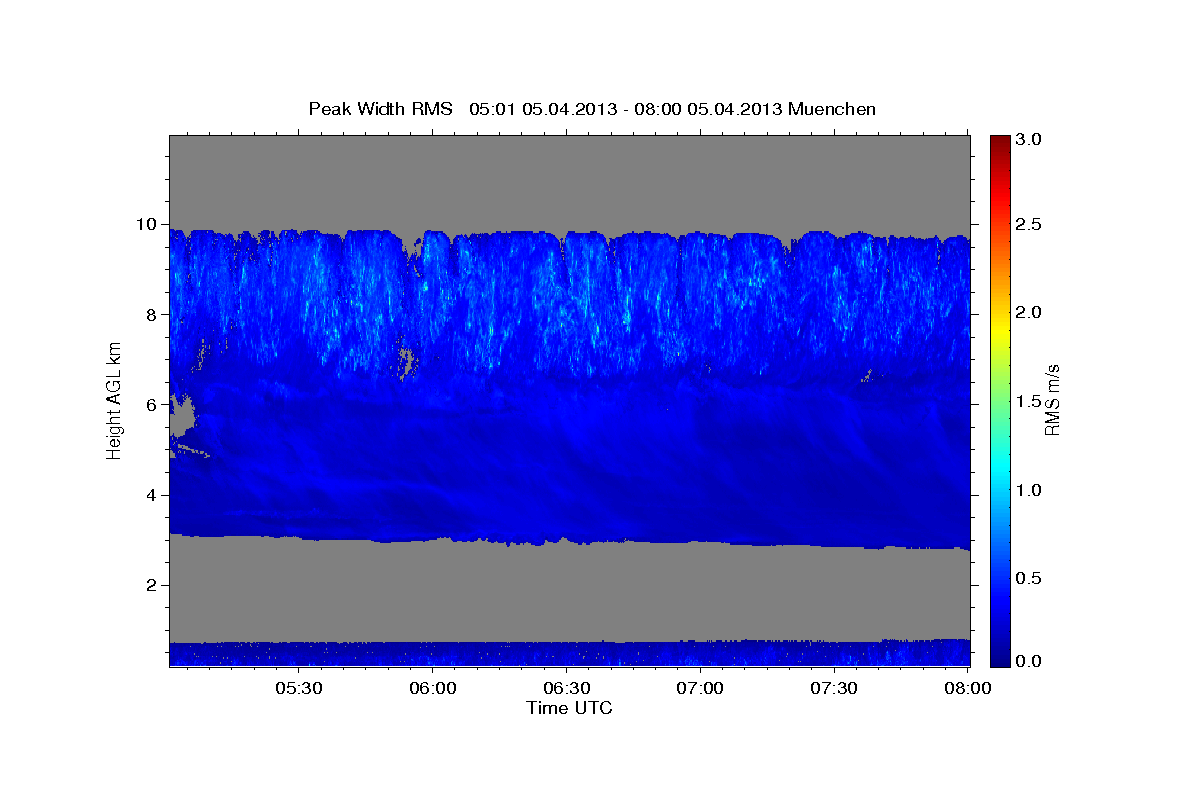The width and height of the screenshot is (1200, 800).
Task: Click the colorbar value 0.5
Action: coord(1029,578)
